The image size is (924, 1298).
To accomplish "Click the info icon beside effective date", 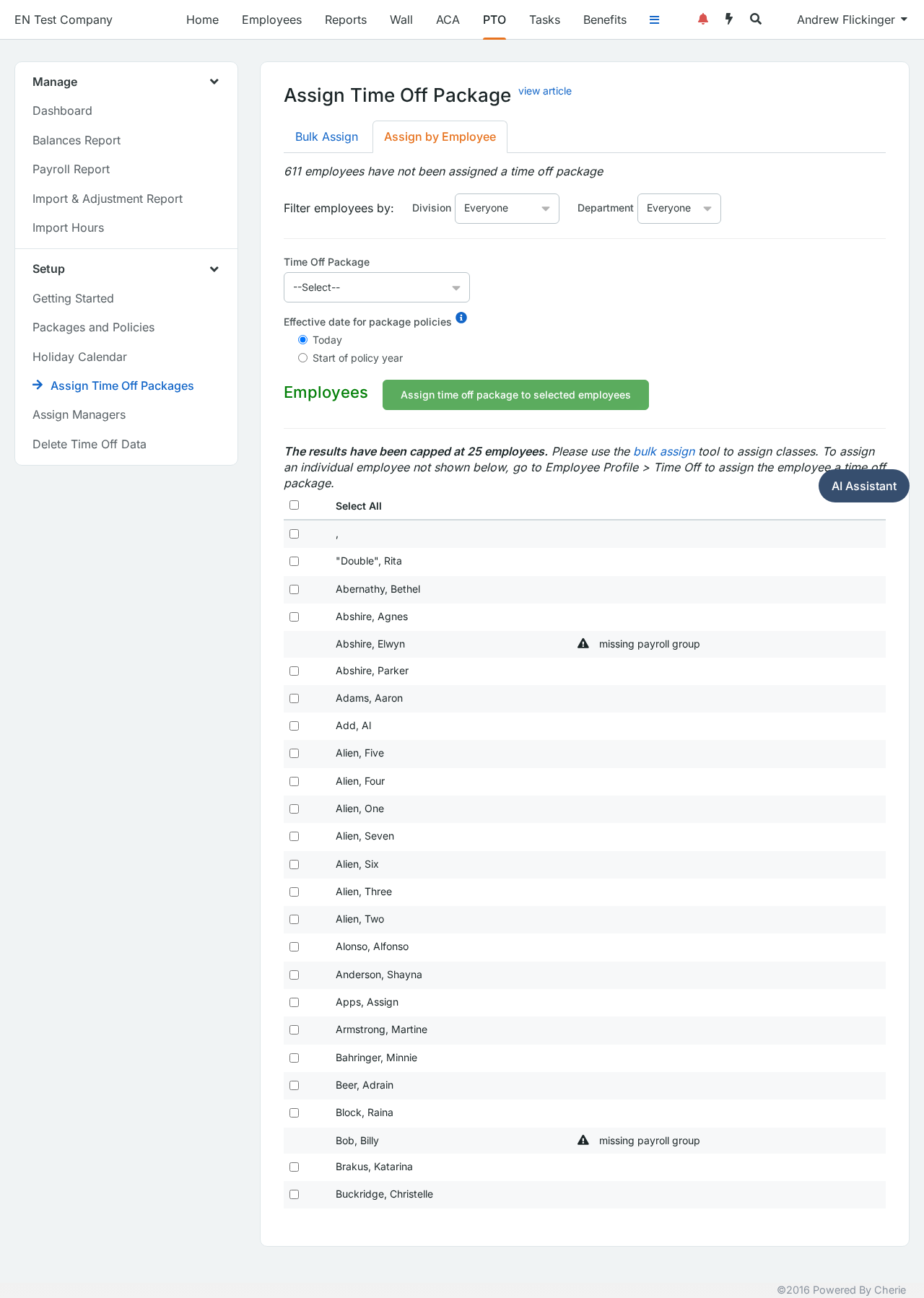I will (461, 318).
